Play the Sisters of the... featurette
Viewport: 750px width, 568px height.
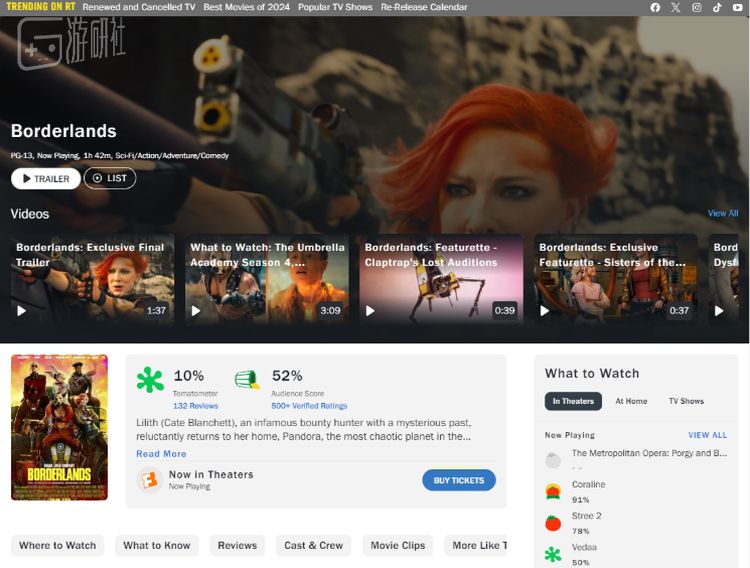544,311
